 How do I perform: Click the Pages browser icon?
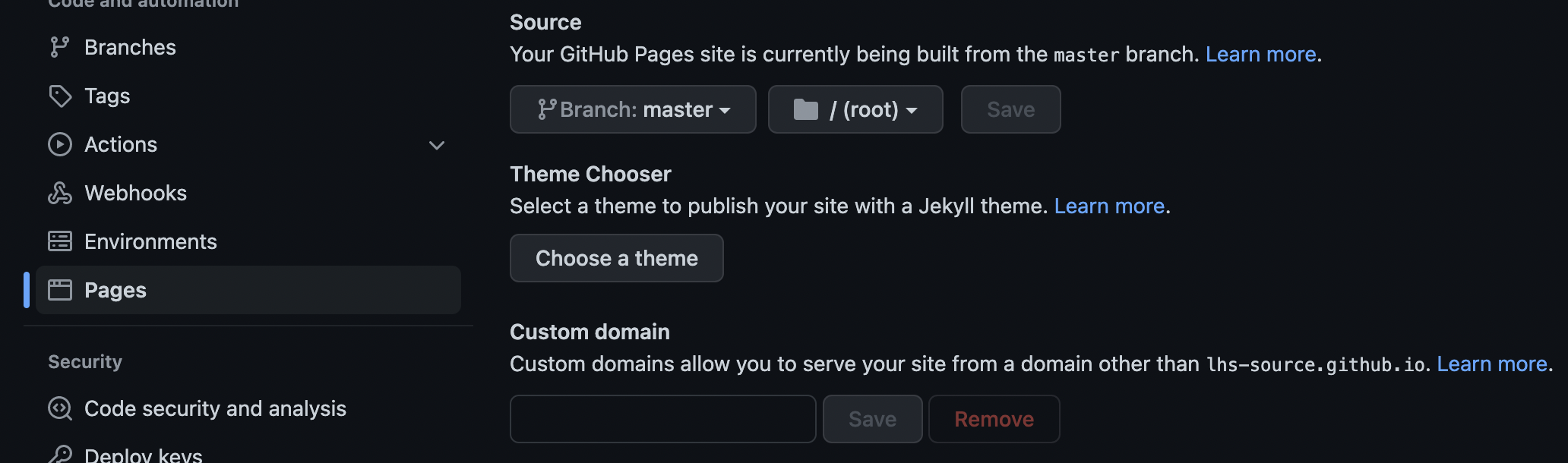(x=60, y=290)
